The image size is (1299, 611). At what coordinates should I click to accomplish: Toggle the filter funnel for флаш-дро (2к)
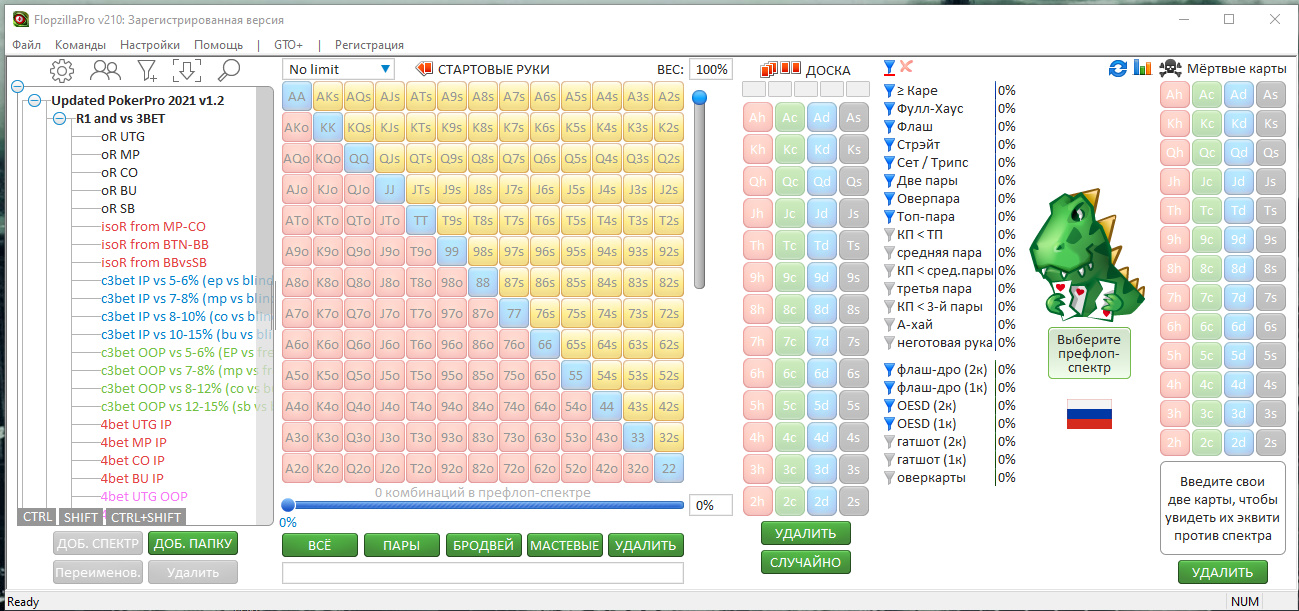coord(889,369)
